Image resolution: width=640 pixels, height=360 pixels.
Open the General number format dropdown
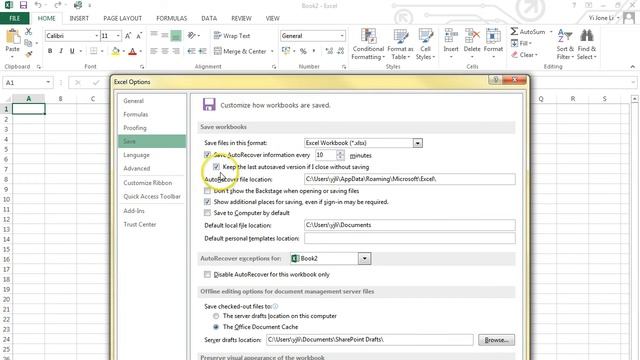pos(342,36)
